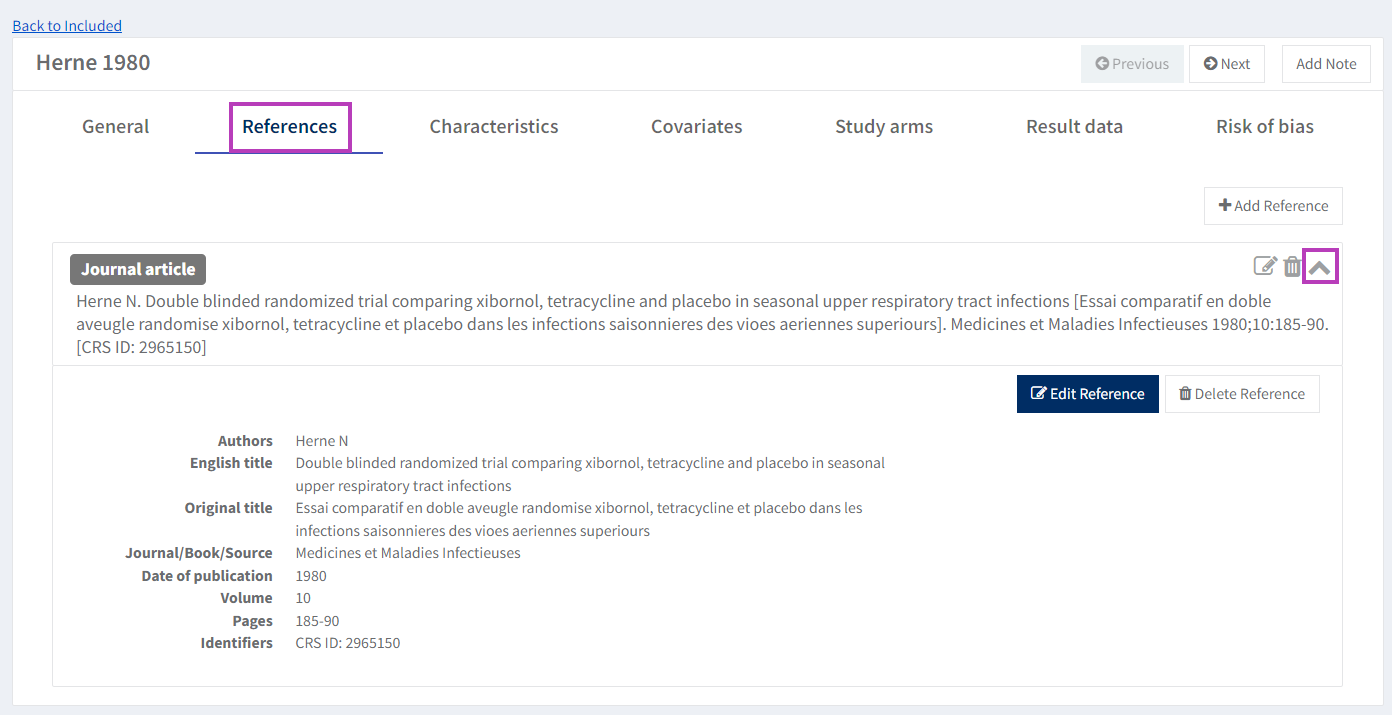This screenshot has width=1392, height=715.
Task: Click the Journal article badge
Action: click(x=138, y=269)
